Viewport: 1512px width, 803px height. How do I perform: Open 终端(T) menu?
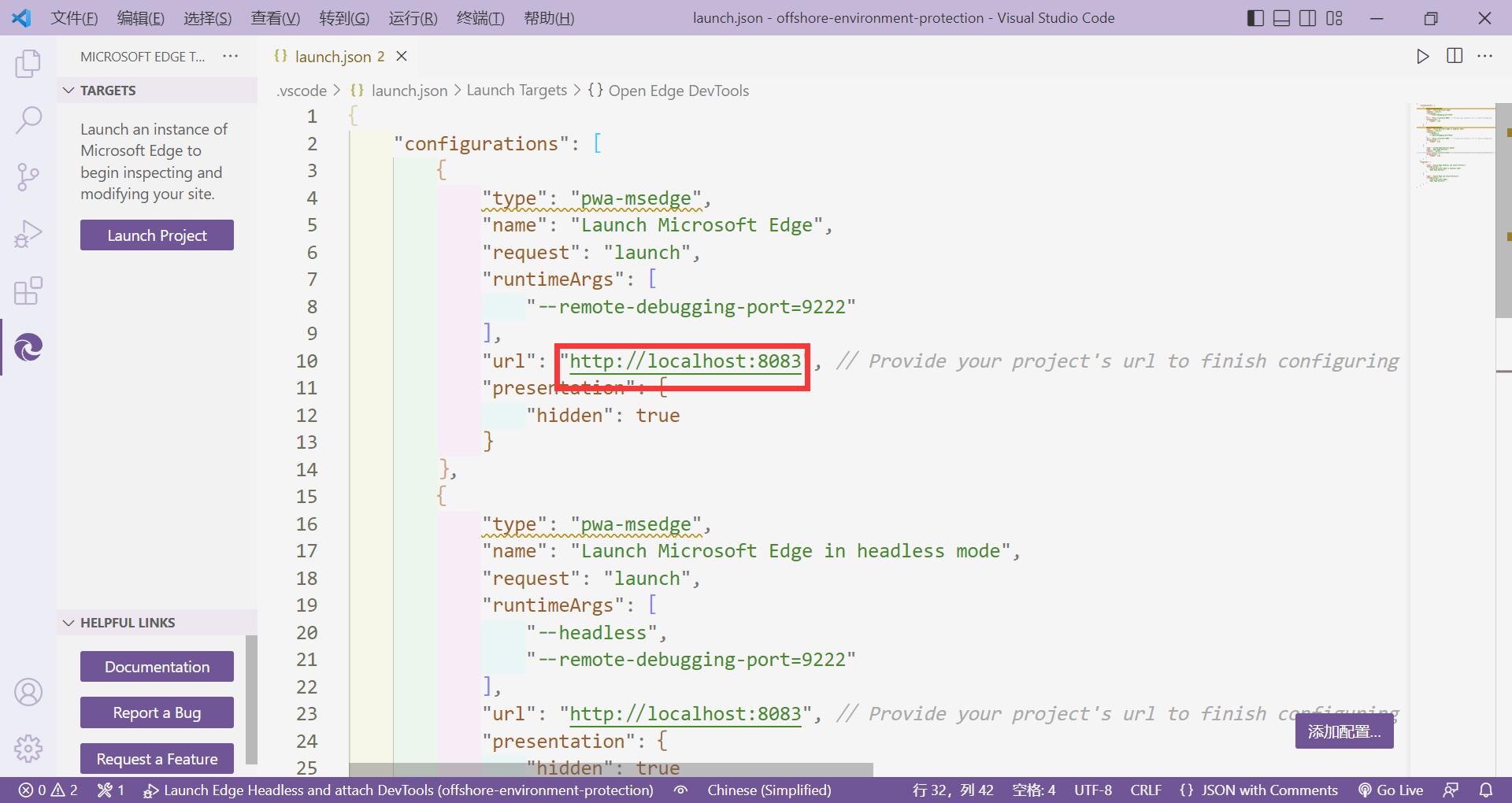point(480,18)
